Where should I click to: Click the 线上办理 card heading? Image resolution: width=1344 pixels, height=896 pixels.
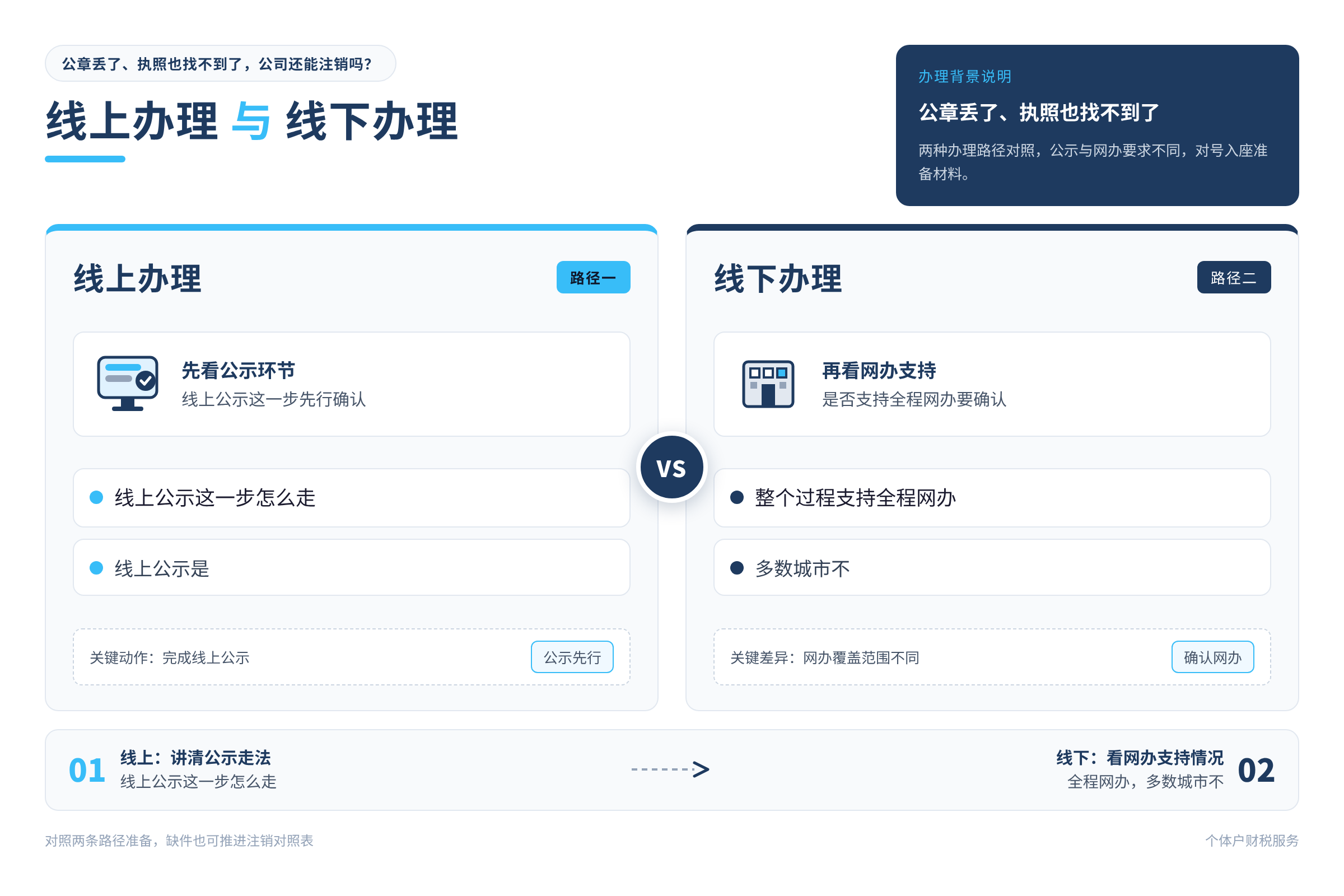click(138, 279)
